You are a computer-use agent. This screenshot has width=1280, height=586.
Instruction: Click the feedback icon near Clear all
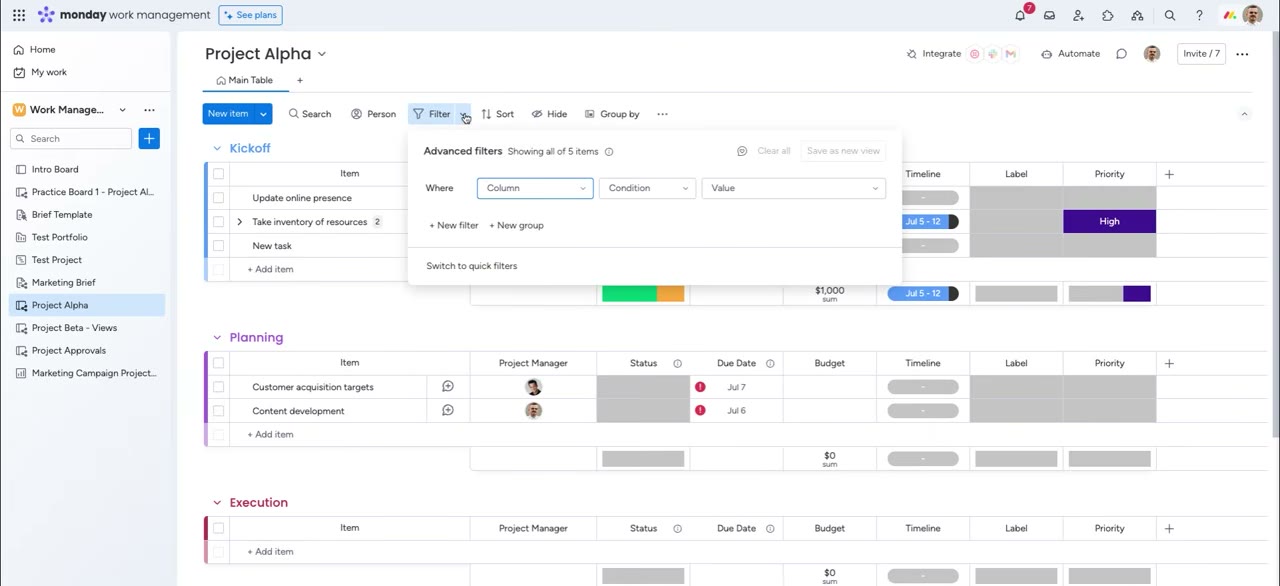pos(742,151)
